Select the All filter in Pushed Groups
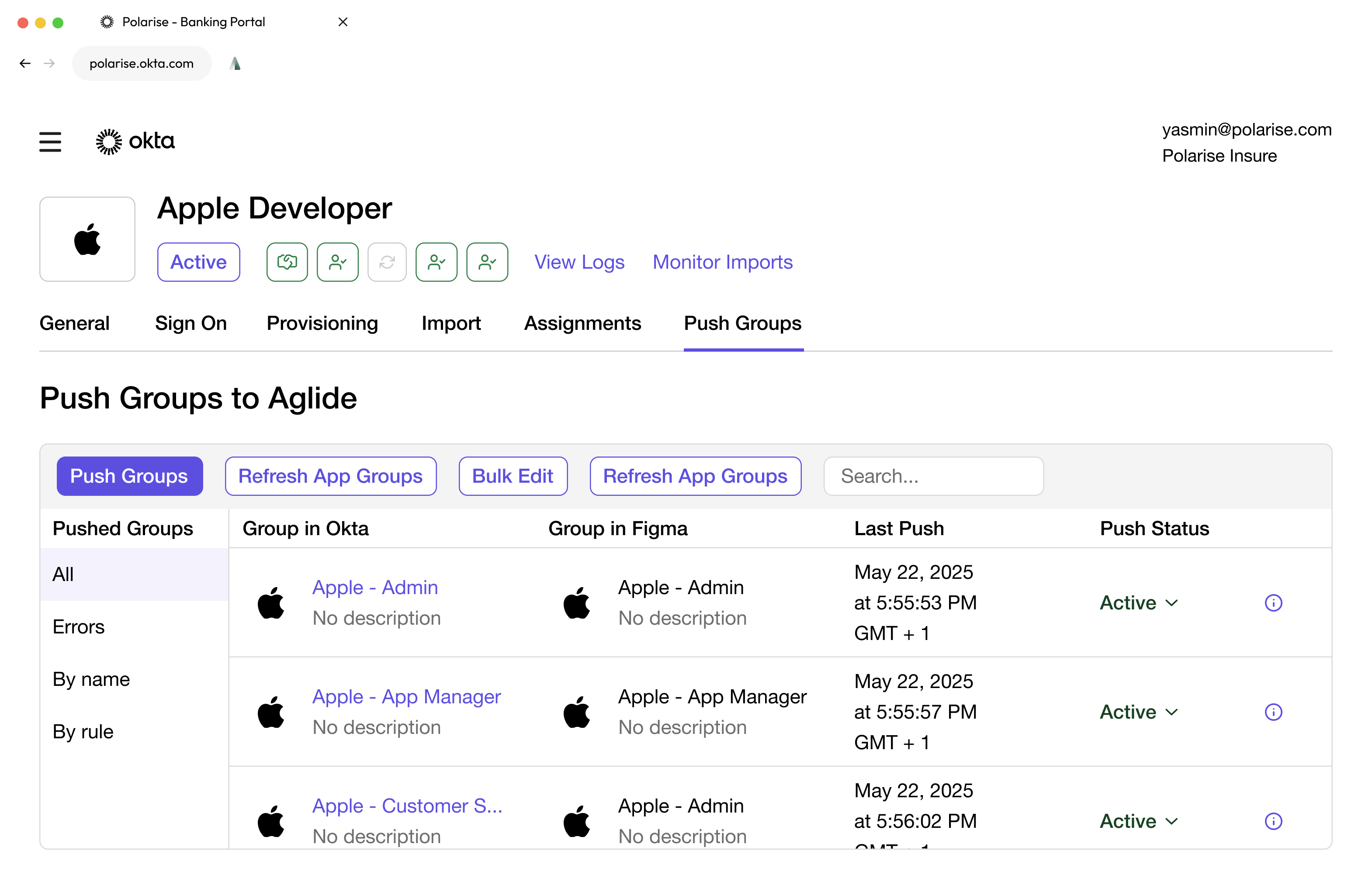The height and width of the screenshot is (889, 1372). (134, 574)
